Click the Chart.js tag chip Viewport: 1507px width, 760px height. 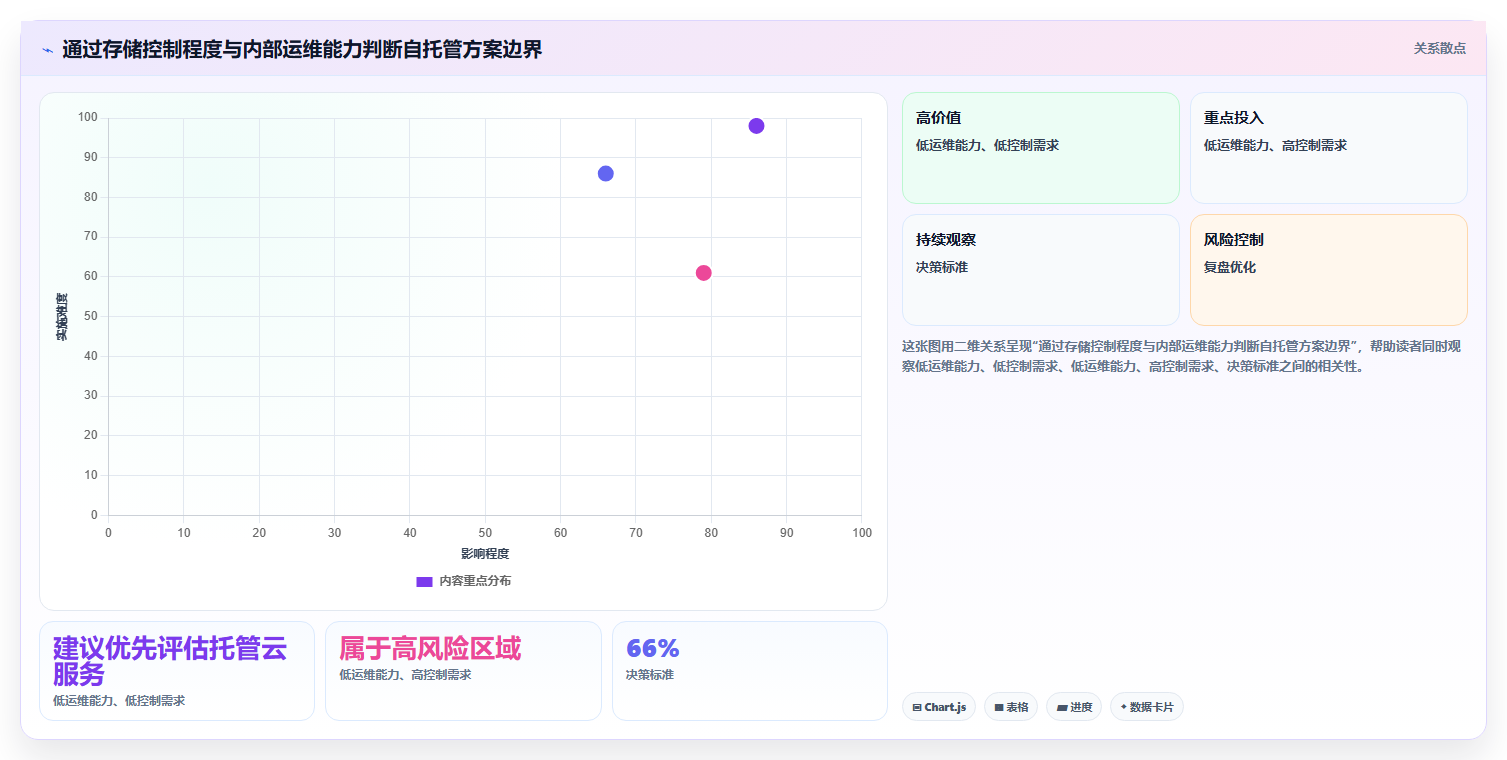pos(939,707)
